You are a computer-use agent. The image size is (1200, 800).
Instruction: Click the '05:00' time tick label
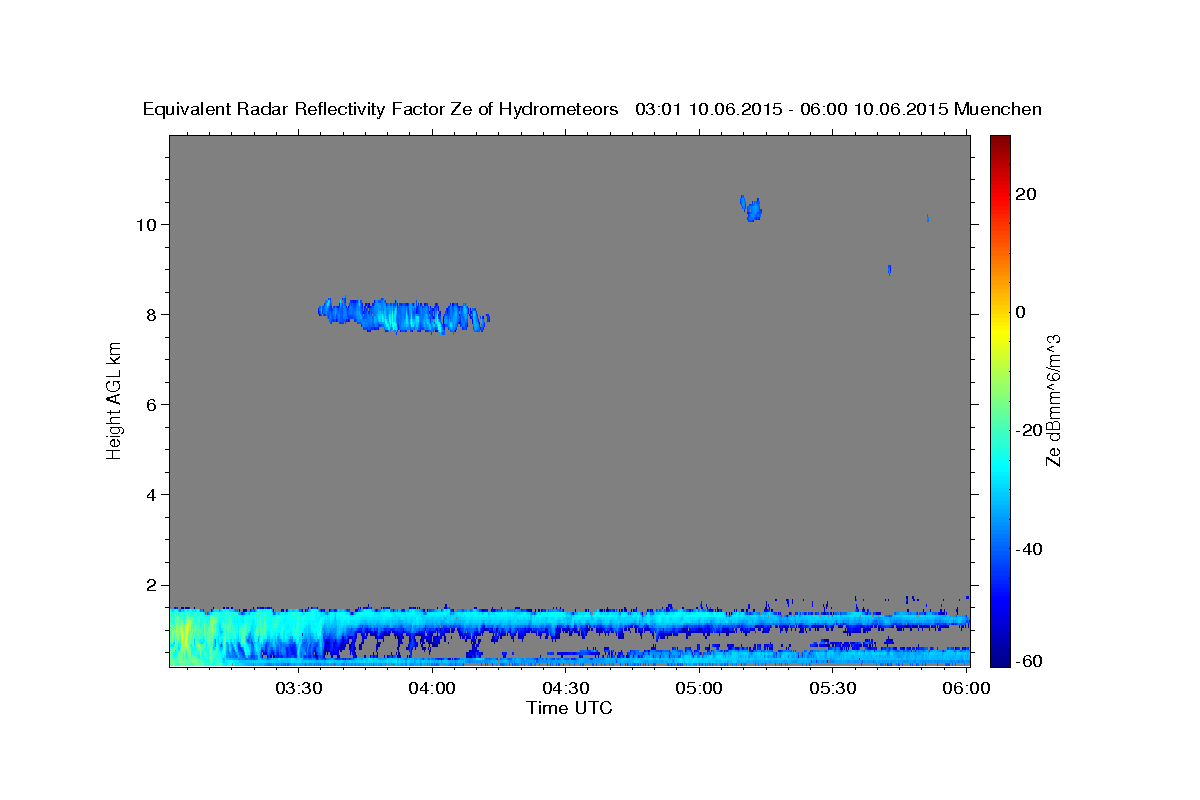click(x=699, y=689)
